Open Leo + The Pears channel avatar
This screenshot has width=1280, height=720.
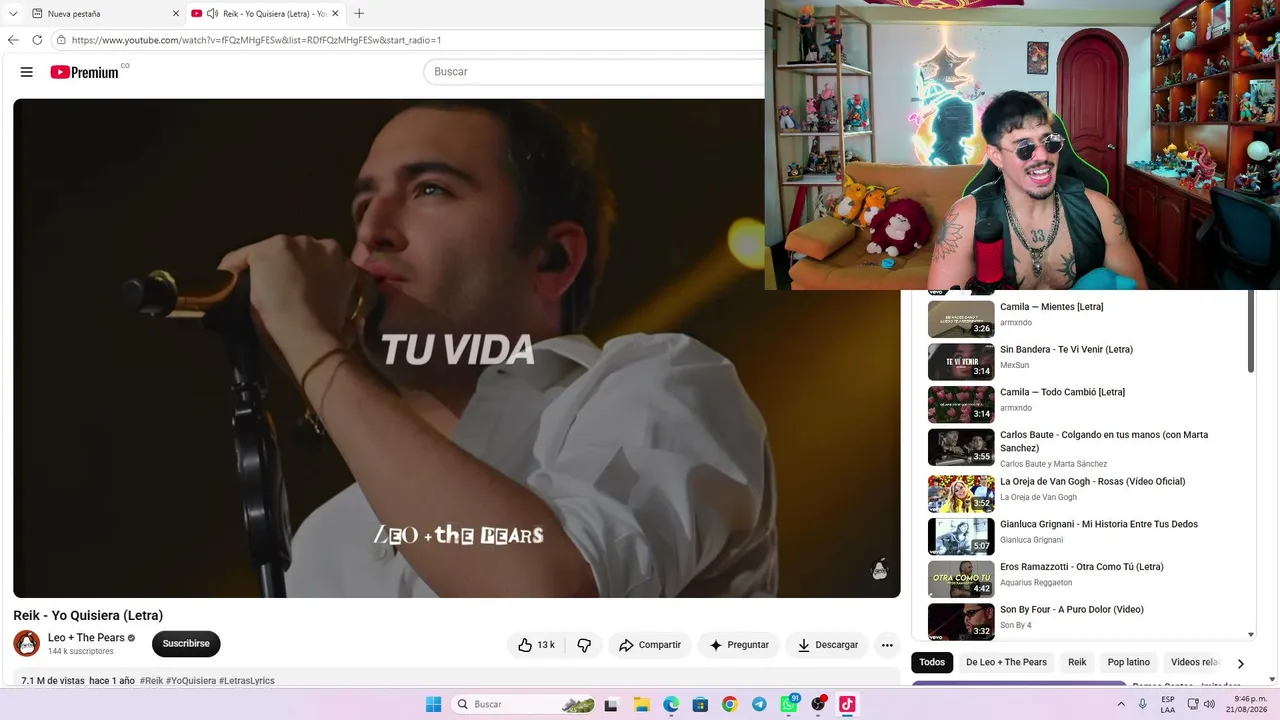[x=27, y=643]
